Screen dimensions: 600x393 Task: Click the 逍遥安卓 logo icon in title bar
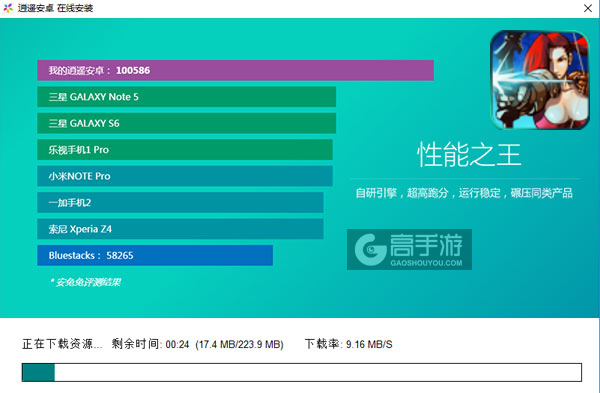click(8, 8)
